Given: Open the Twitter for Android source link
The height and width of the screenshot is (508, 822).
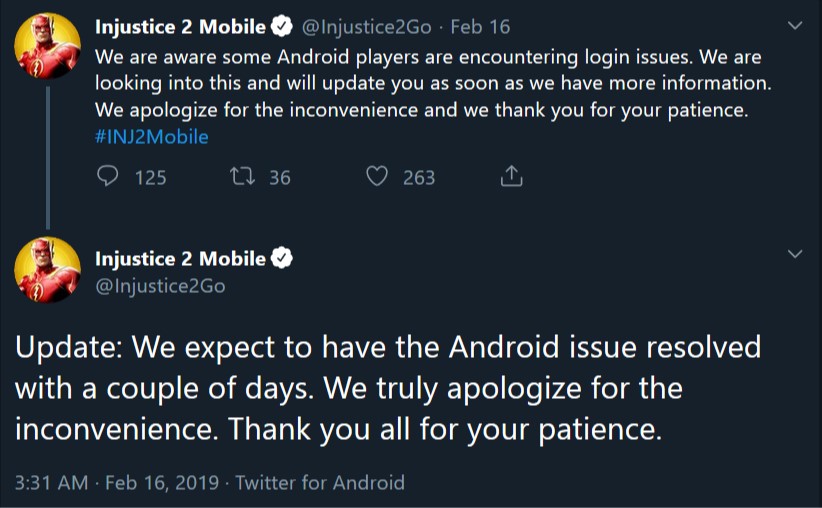Looking at the screenshot, I should click(x=320, y=482).
